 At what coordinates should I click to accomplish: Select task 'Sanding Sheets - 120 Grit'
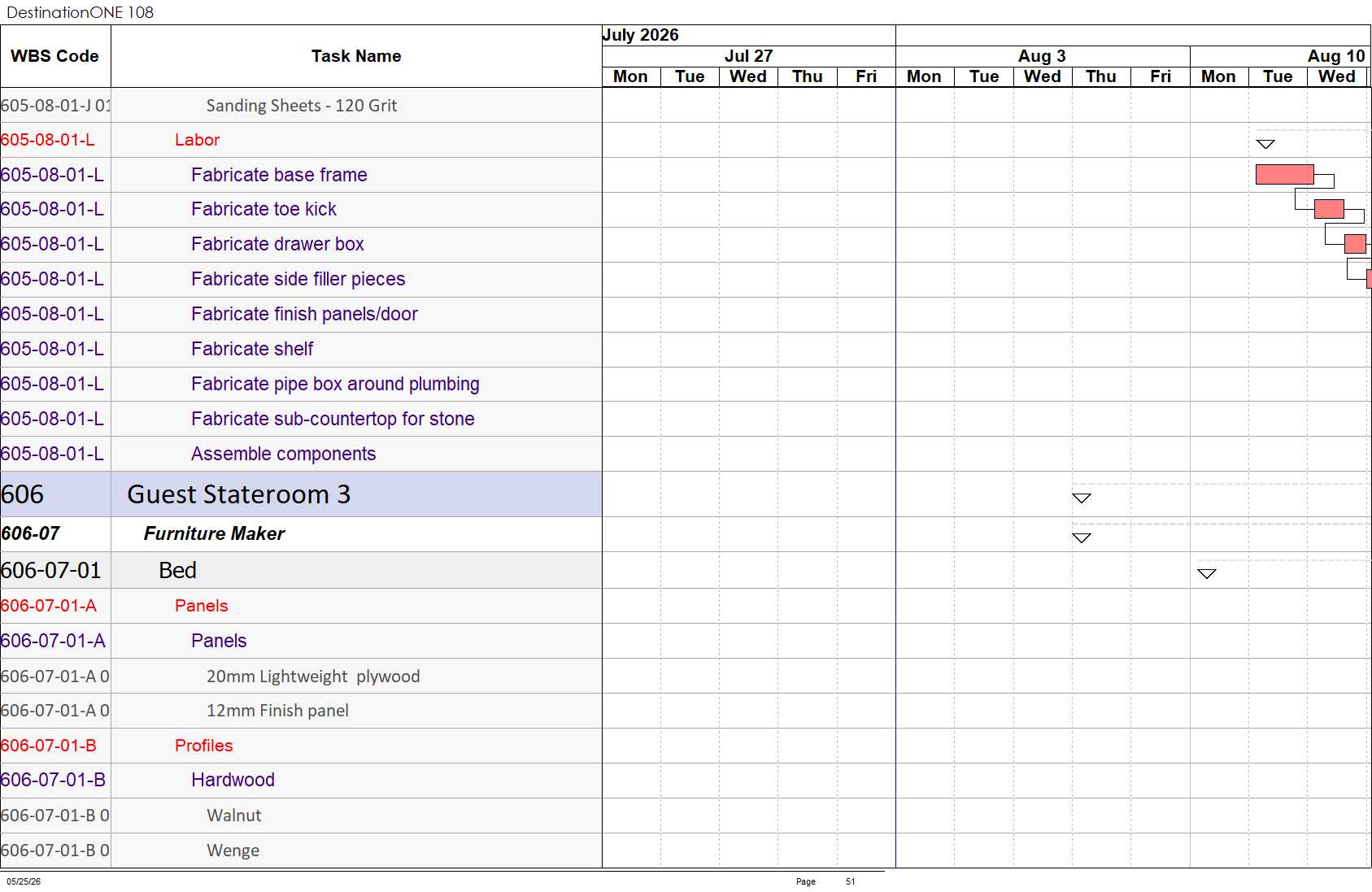(x=302, y=106)
